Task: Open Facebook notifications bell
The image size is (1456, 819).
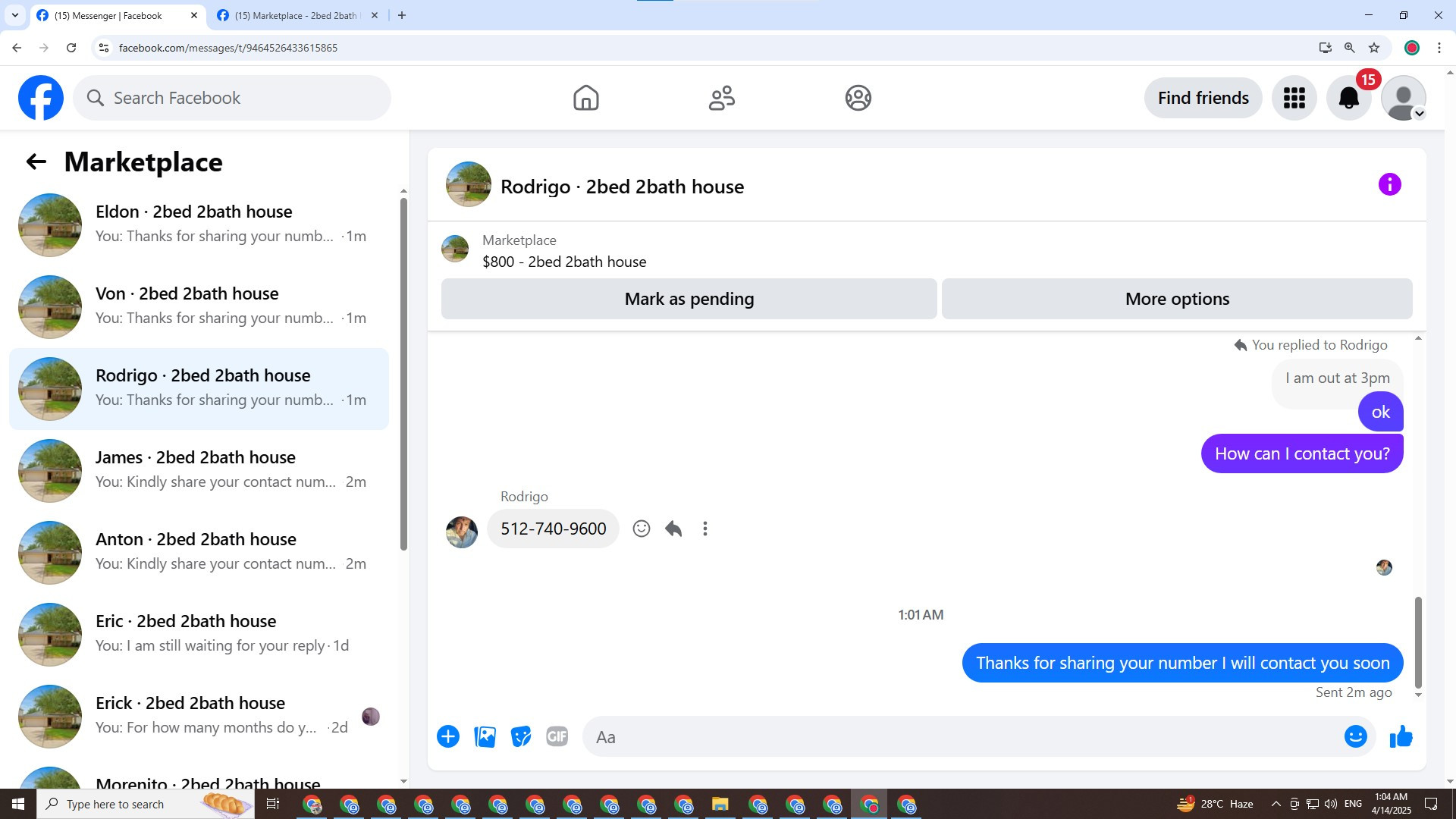Action: coord(1348,98)
